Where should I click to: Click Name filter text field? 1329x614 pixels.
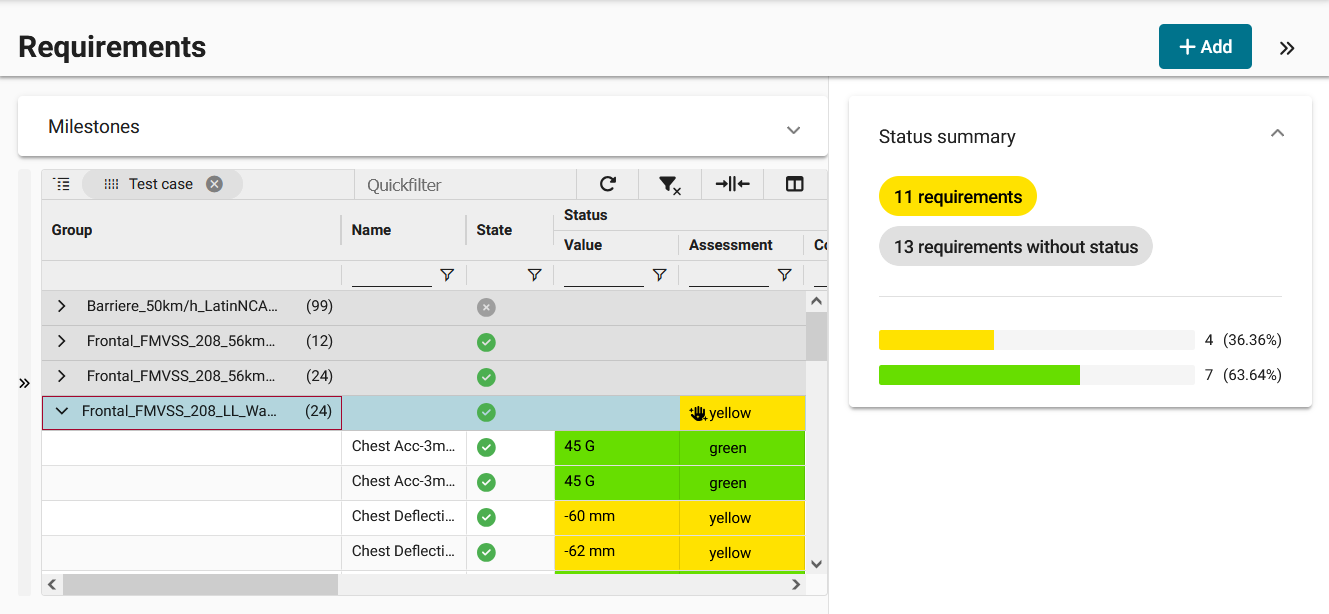(x=392, y=275)
